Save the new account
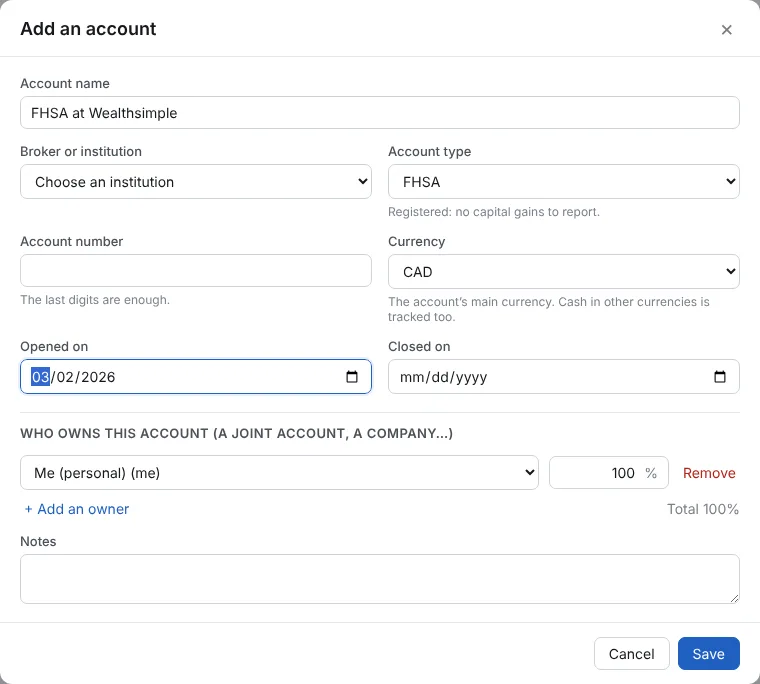Image resolution: width=760 pixels, height=684 pixels. (x=708, y=653)
